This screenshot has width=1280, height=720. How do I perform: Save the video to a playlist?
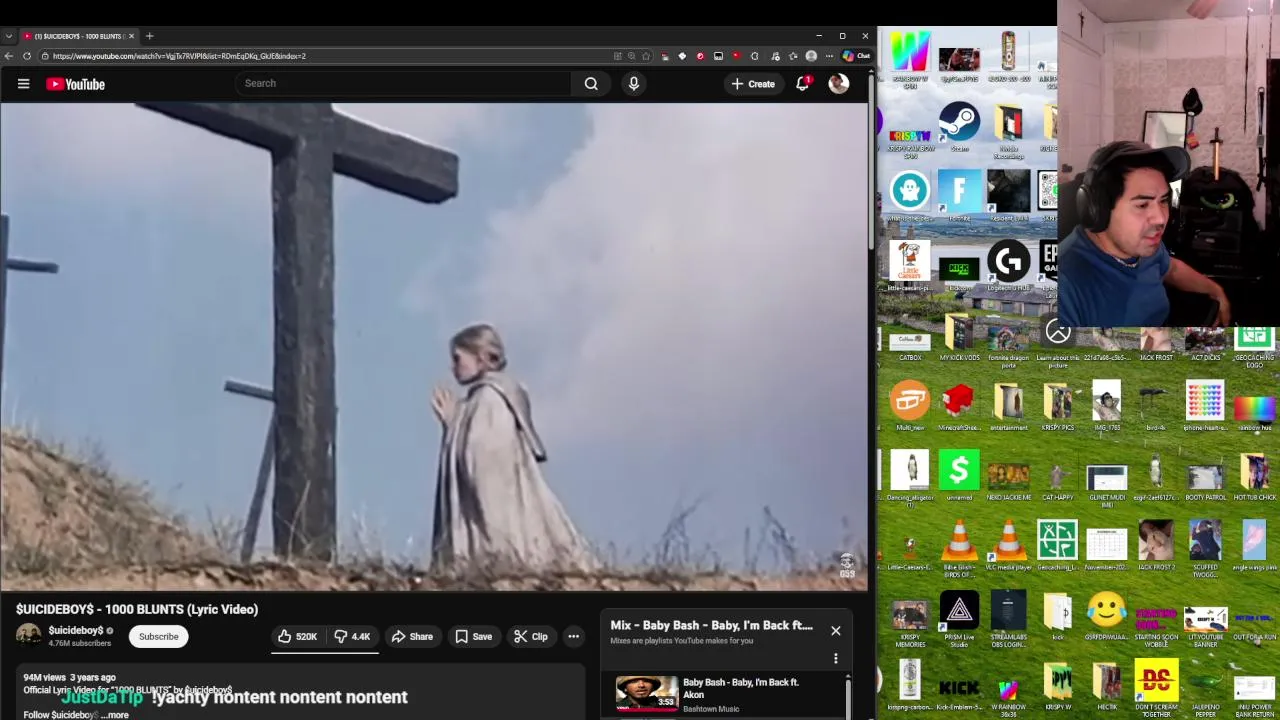pyautogui.click(x=473, y=637)
